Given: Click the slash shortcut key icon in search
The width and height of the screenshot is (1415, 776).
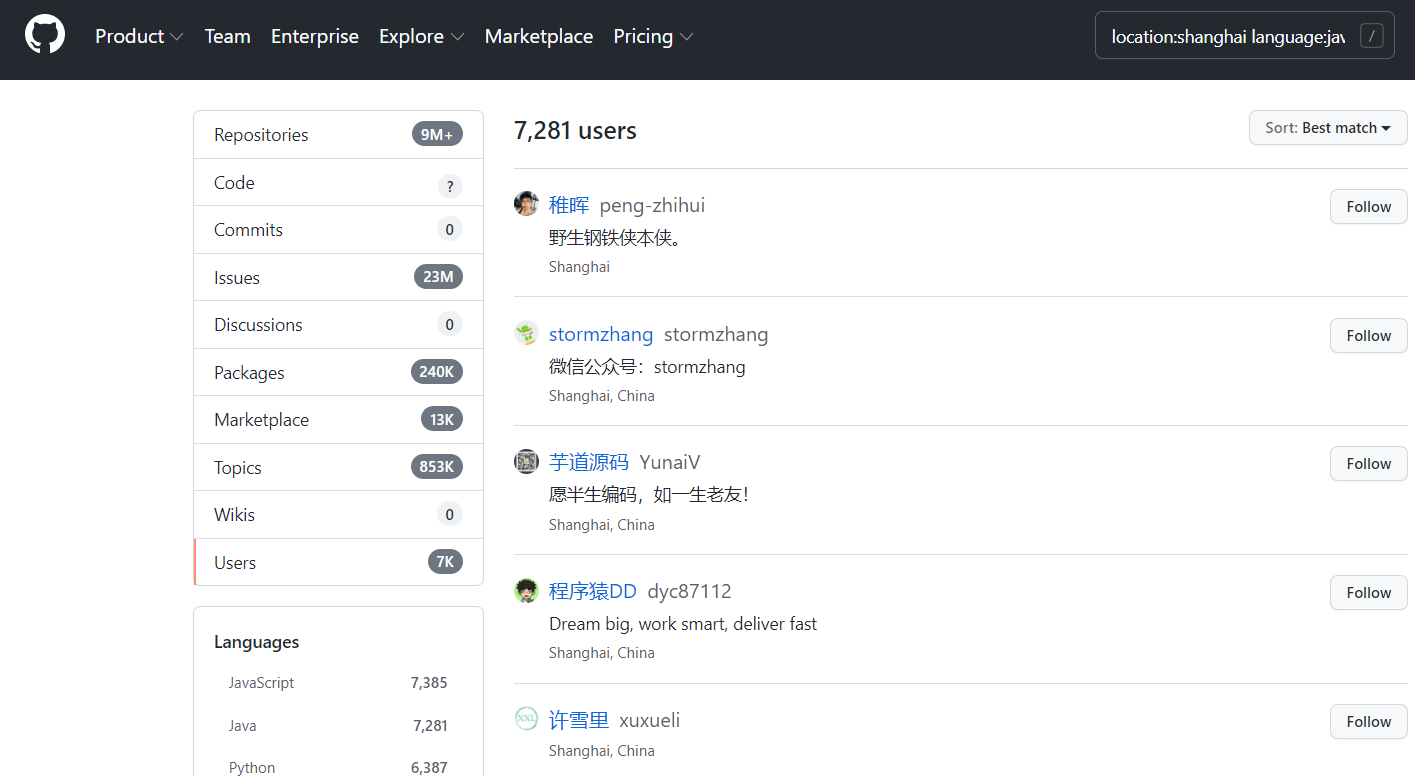Looking at the screenshot, I should (x=1372, y=37).
